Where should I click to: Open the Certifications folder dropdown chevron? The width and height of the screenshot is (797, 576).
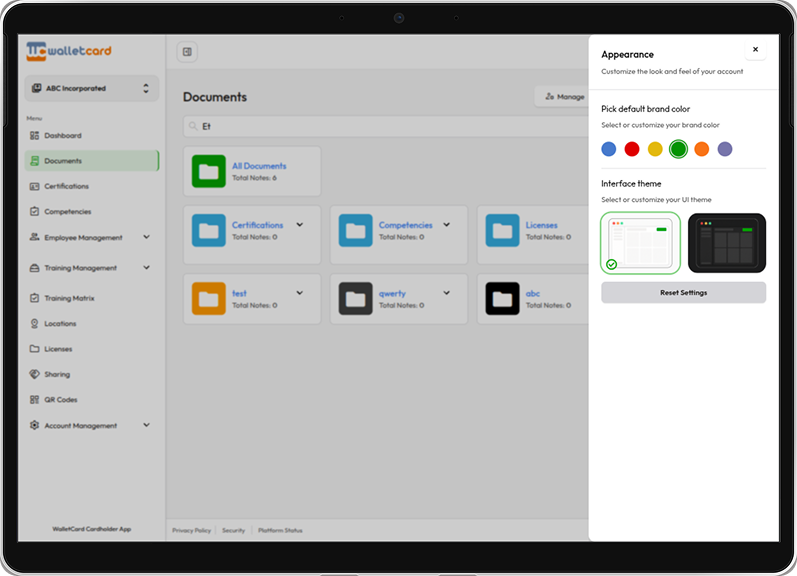(x=300, y=225)
